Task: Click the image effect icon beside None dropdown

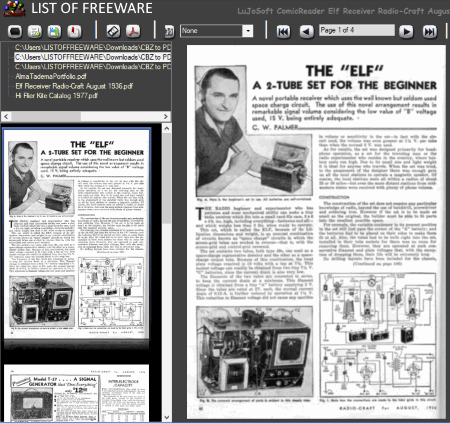Action: point(169,31)
